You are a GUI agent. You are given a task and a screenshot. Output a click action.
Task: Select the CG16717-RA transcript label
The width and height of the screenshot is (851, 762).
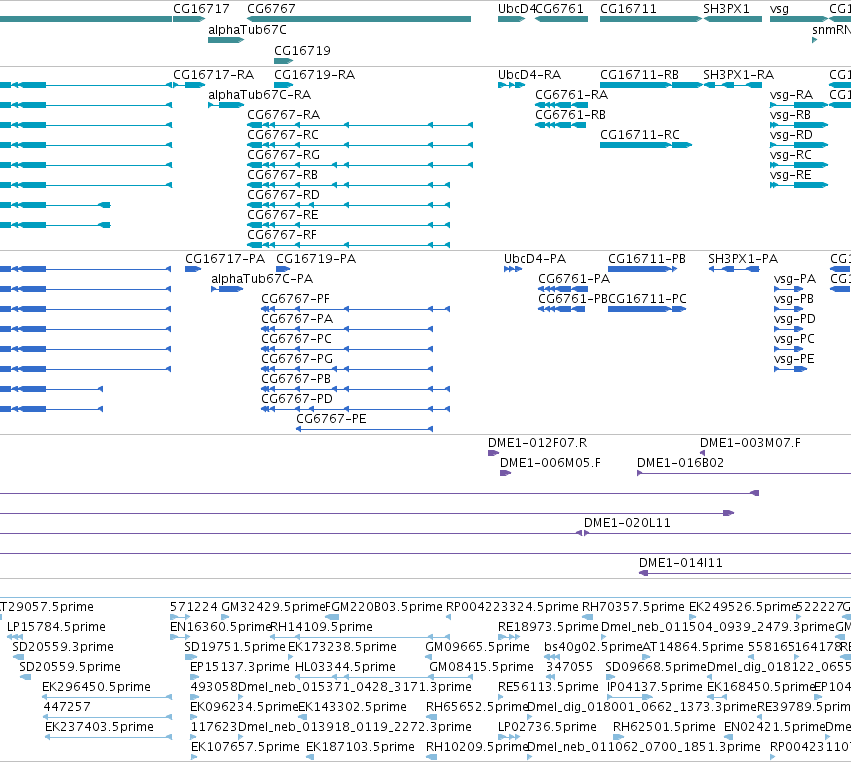tap(213, 74)
